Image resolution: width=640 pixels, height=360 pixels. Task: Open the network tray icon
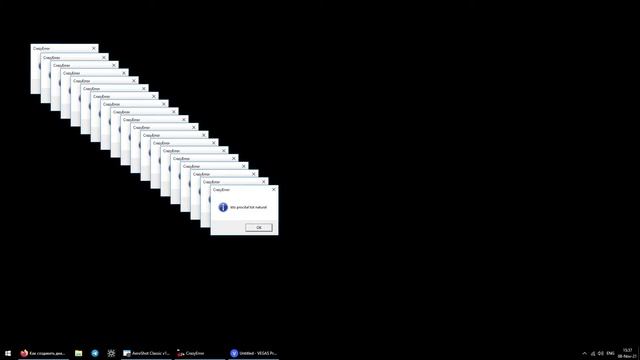pyautogui.click(x=593, y=353)
